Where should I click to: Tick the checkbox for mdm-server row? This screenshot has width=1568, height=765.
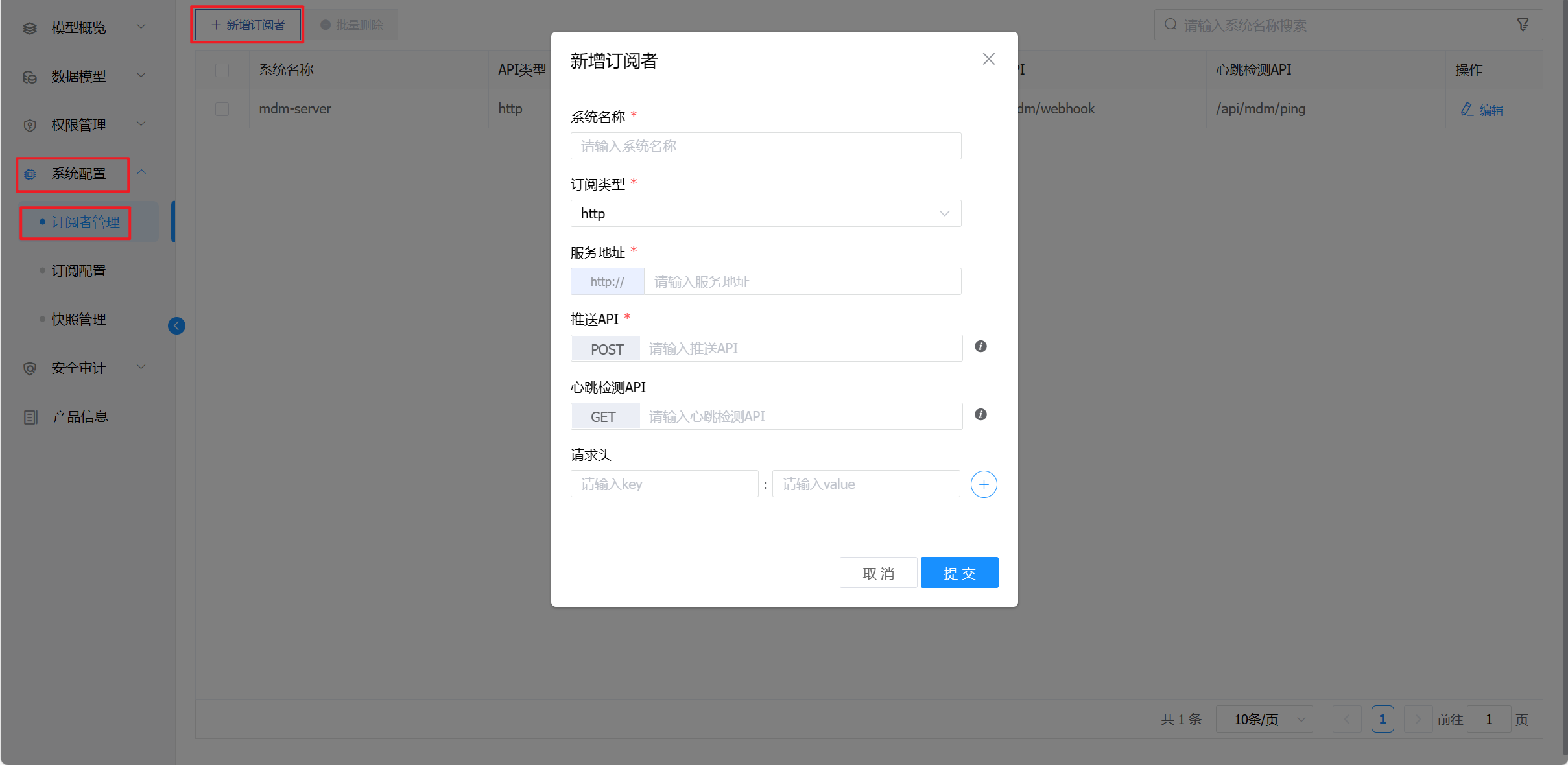(x=222, y=109)
